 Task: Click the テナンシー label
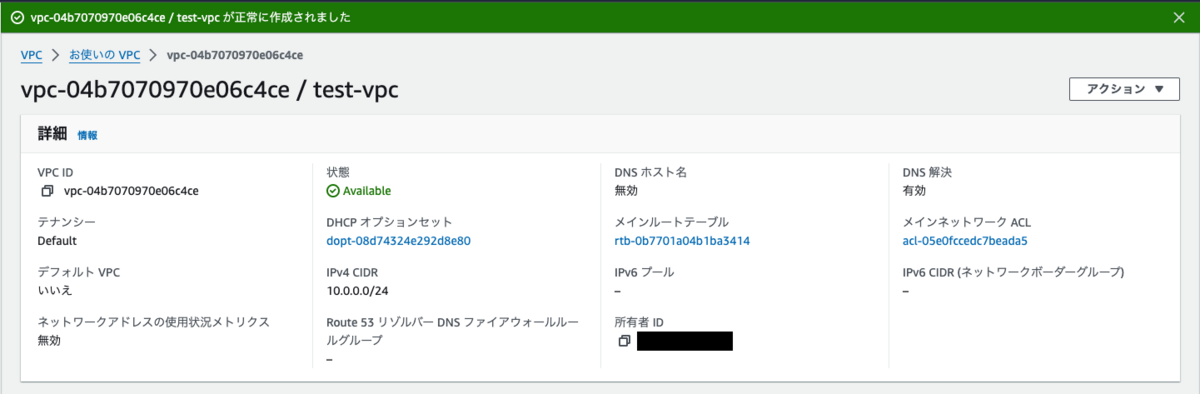click(66, 222)
